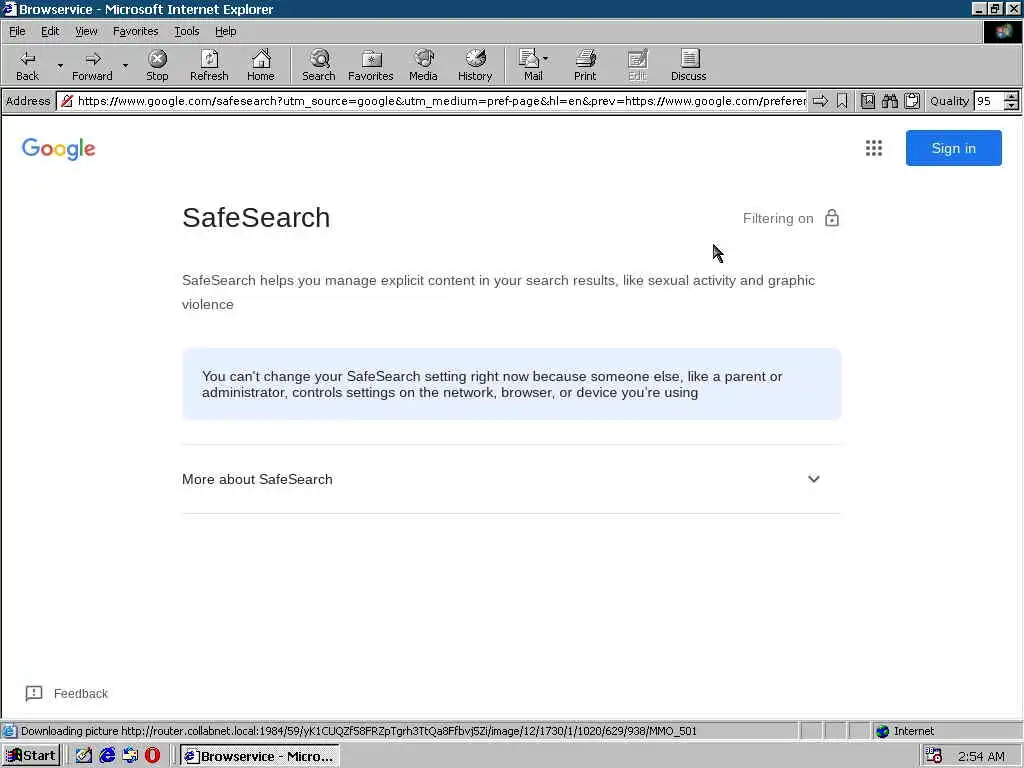The height and width of the screenshot is (768, 1024).
Task: Go forward with the Forward toolbar button
Action: pyautogui.click(x=92, y=65)
